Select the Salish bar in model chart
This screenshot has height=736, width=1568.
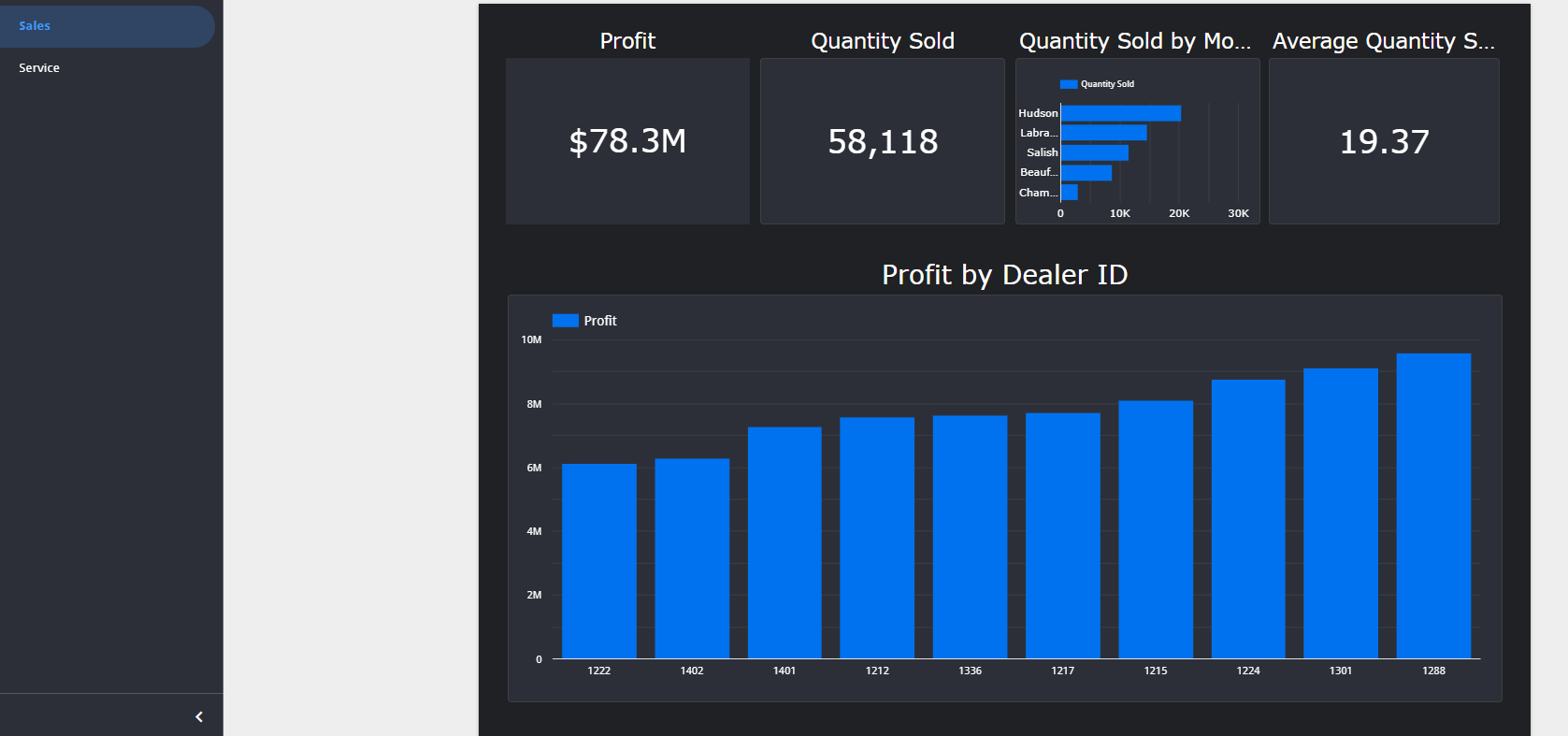[1095, 152]
